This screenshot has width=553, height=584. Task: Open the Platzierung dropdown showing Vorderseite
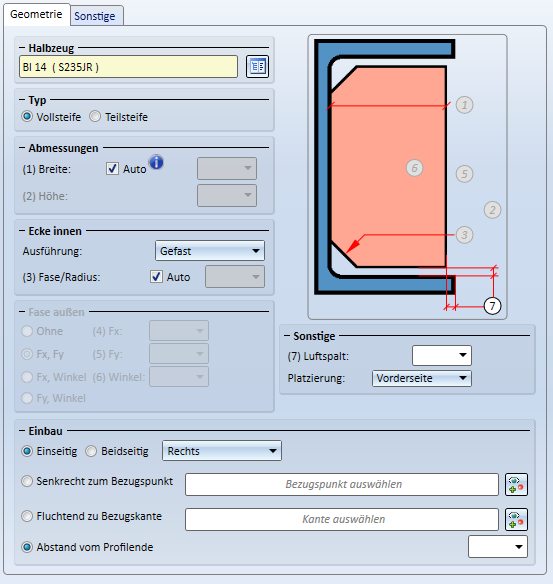pos(422,378)
